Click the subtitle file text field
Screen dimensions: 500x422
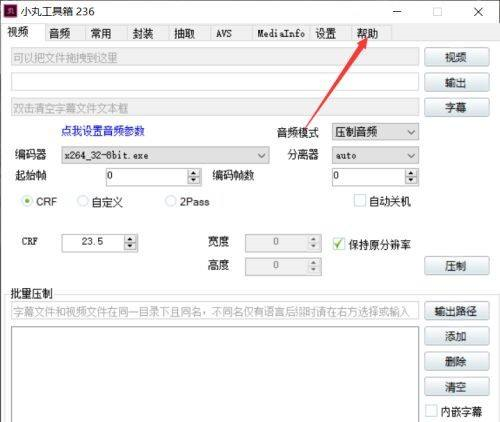click(x=215, y=107)
